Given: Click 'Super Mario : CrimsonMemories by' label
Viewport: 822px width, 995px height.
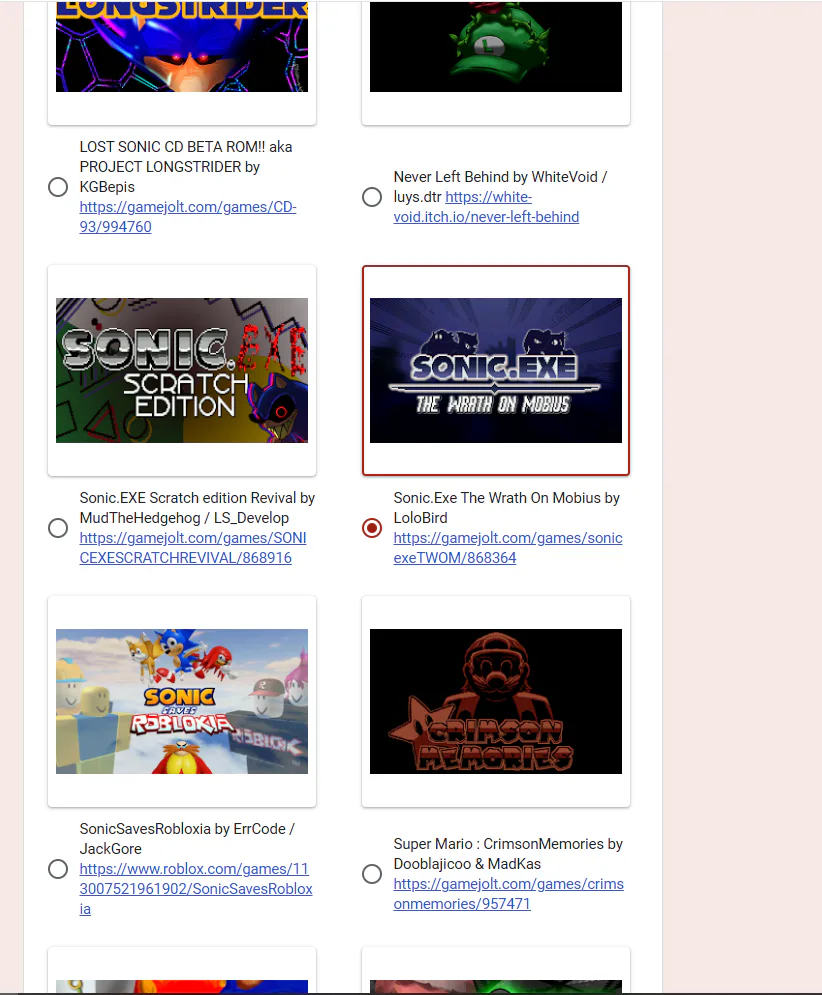Looking at the screenshot, I should (x=508, y=843).
